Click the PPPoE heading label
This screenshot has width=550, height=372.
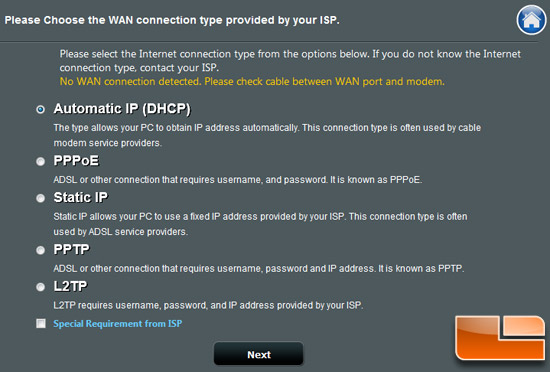pyautogui.click(x=76, y=161)
